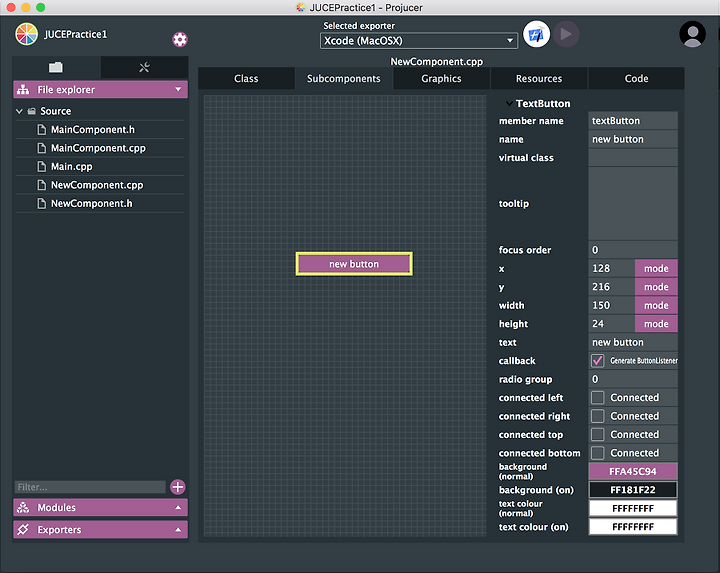Viewport: 720px width, 573px height.
Task: Edit the height value 24
Action: [612, 324]
